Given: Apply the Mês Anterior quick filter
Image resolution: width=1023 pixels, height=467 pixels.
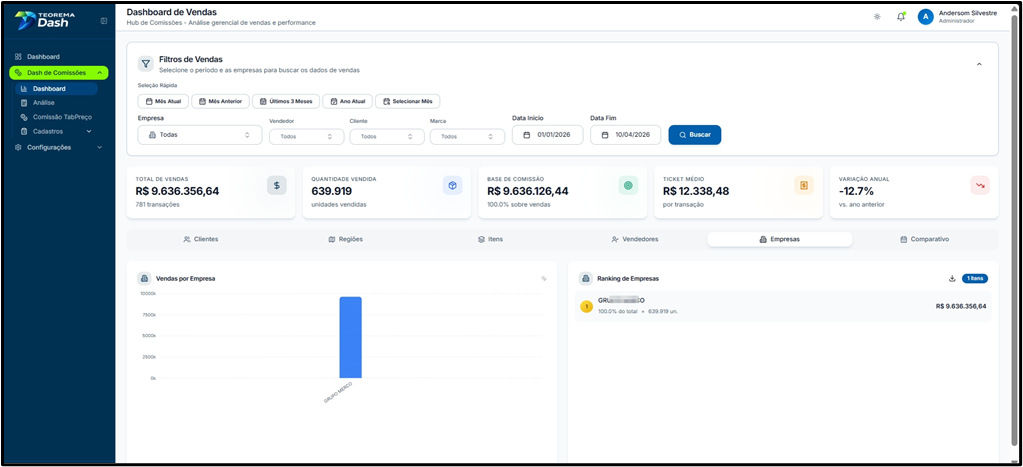Looking at the screenshot, I should (221, 101).
